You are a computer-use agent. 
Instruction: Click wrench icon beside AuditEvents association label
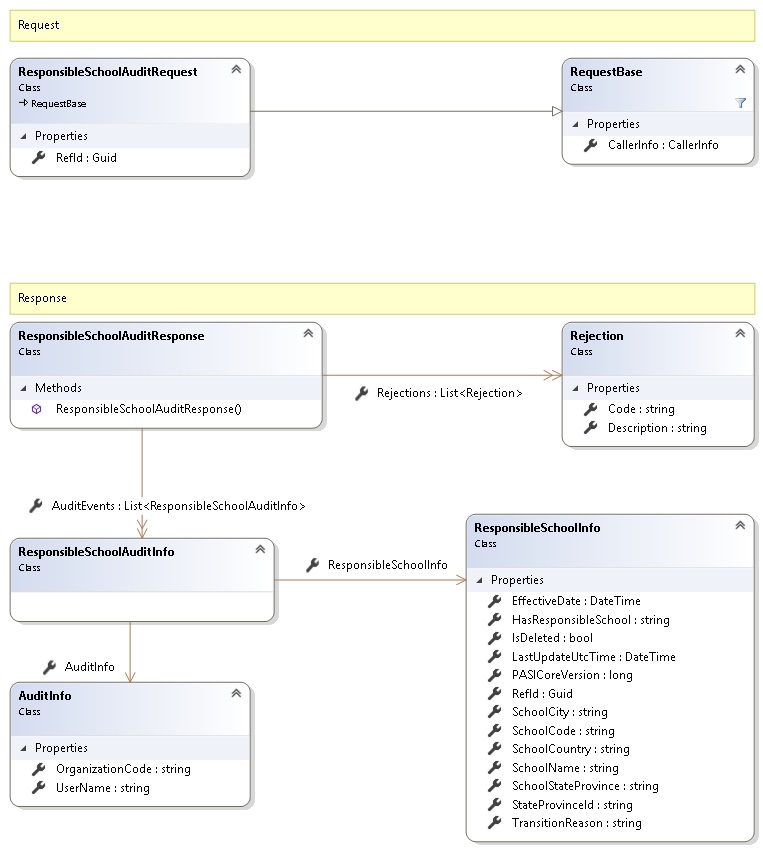click(36, 506)
